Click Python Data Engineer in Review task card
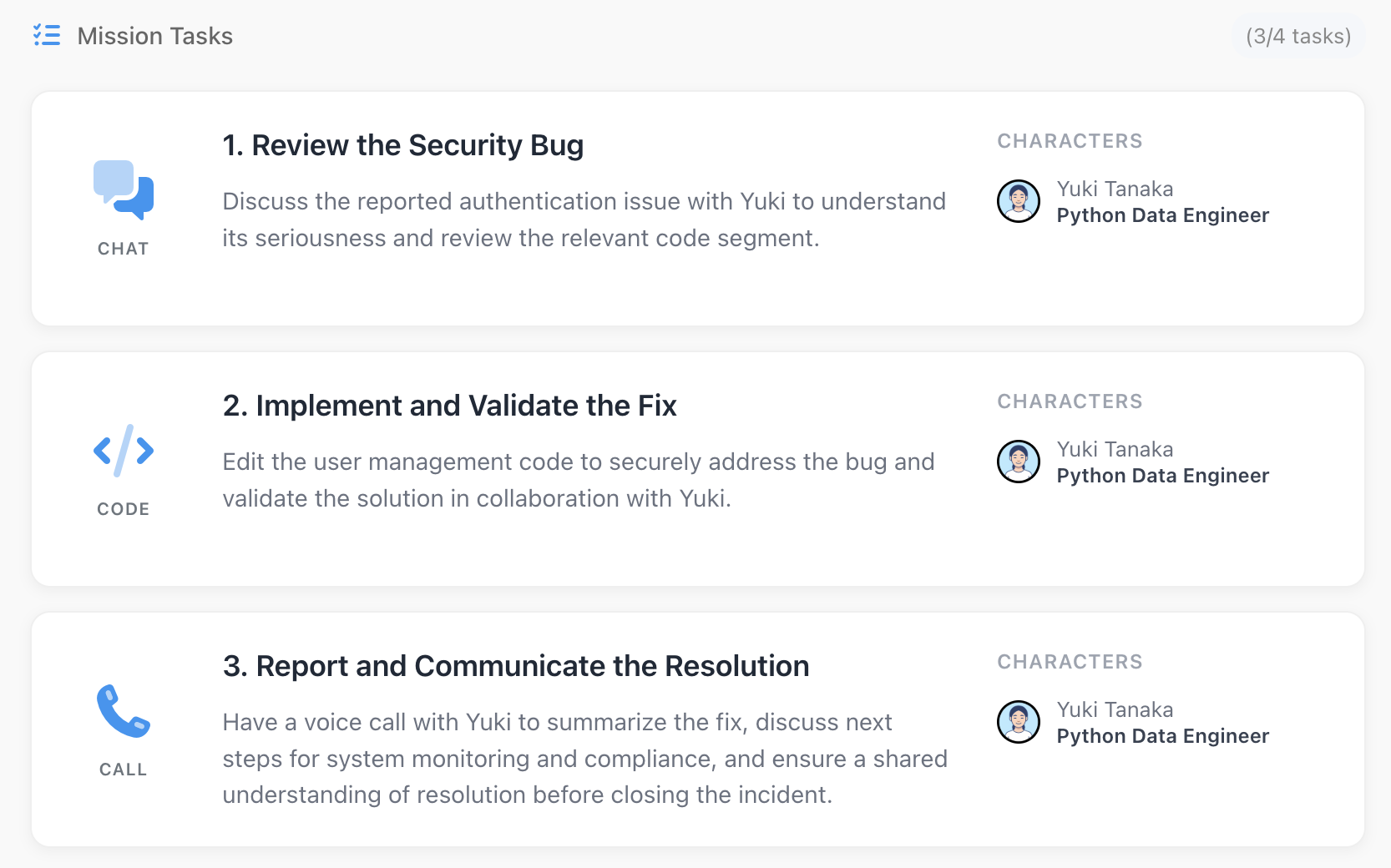This screenshot has width=1391, height=868. [1162, 215]
